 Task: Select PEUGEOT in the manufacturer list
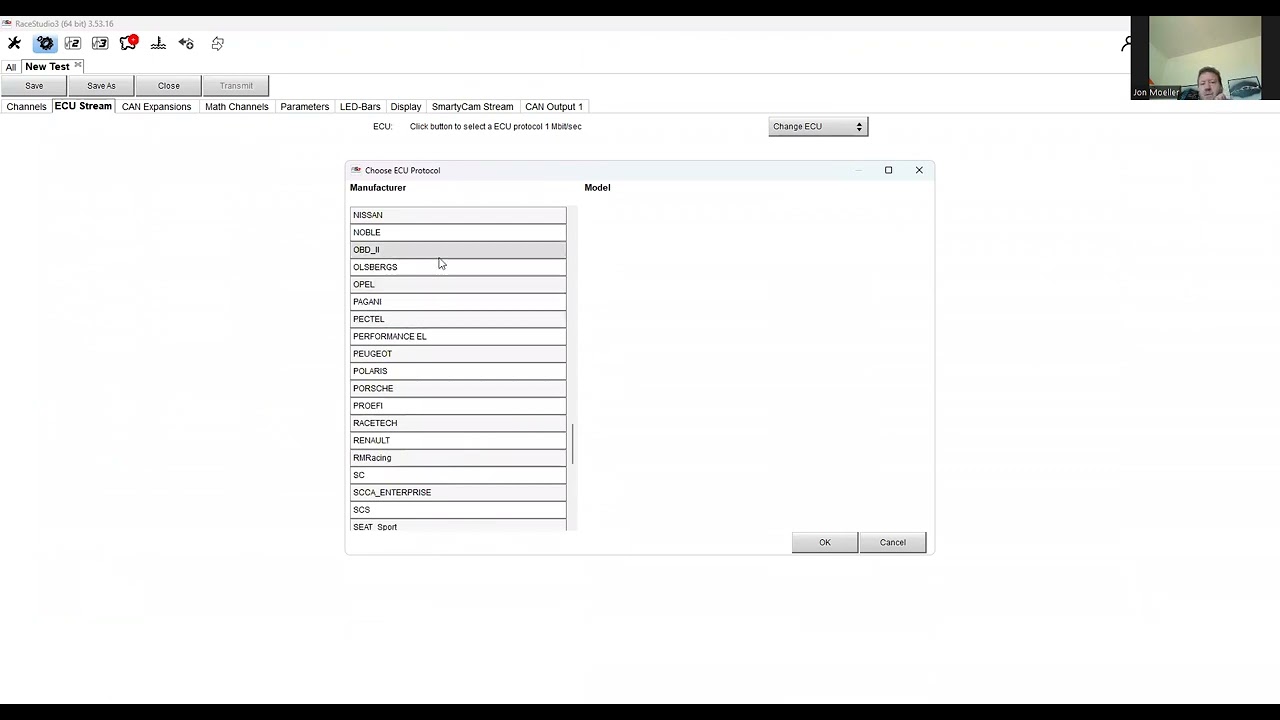tap(458, 354)
